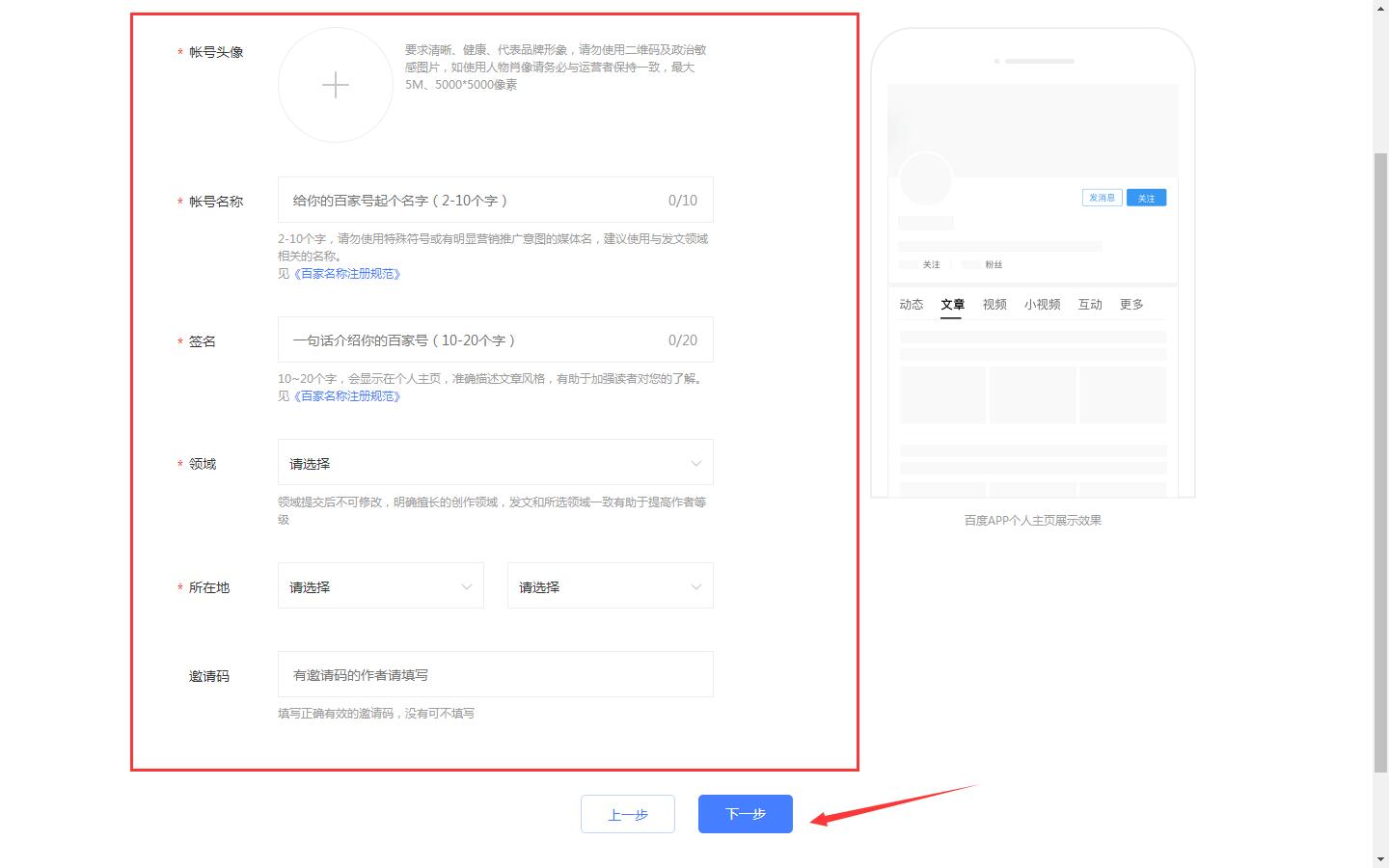This screenshot has width=1389, height=868.
Task: Expand the 所在地 province dropdown
Action: tap(379, 585)
